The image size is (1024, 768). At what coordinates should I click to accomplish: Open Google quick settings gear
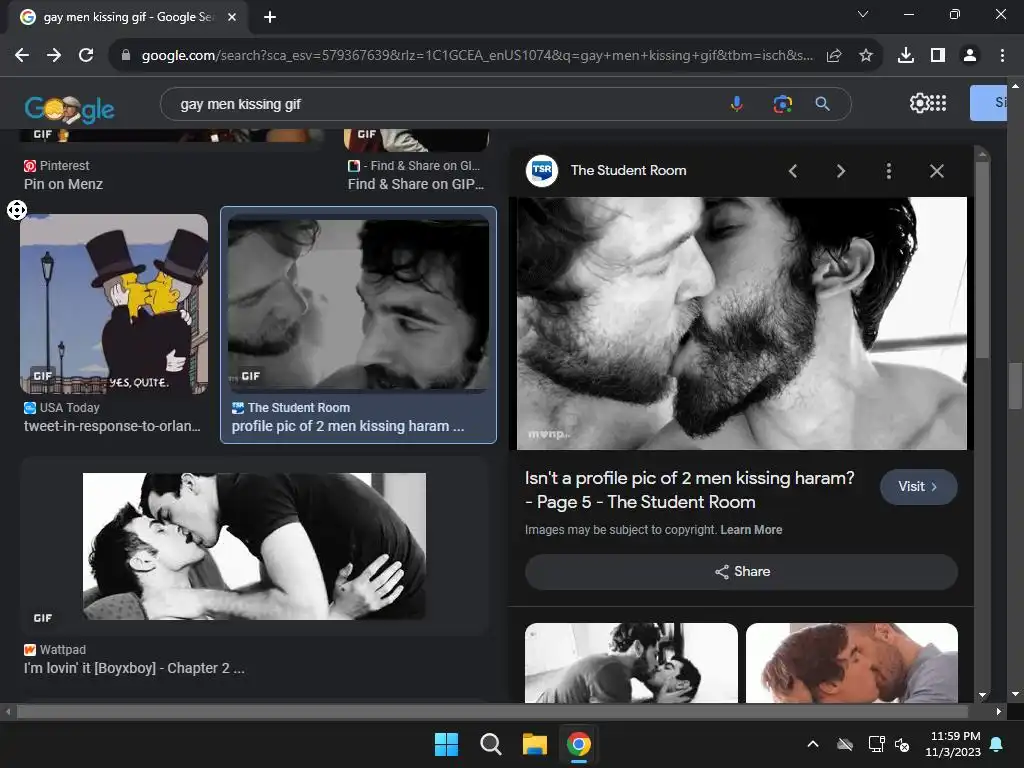(x=919, y=103)
